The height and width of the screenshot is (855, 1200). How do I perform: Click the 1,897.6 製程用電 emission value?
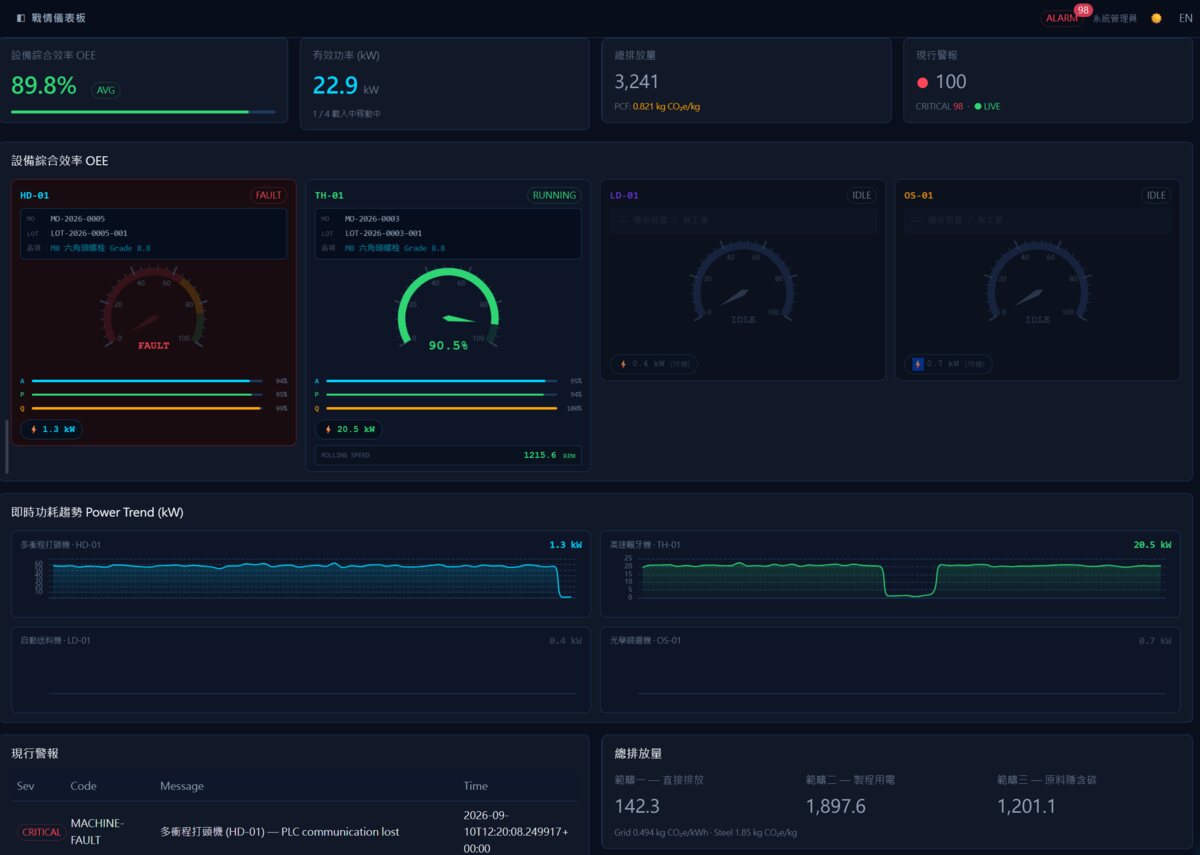pyautogui.click(x=836, y=806)
